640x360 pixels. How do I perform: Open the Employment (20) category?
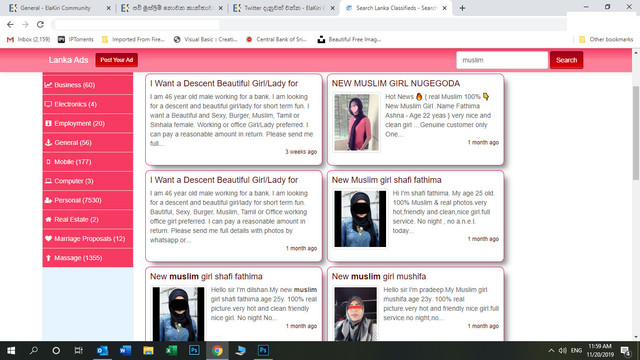88,123
